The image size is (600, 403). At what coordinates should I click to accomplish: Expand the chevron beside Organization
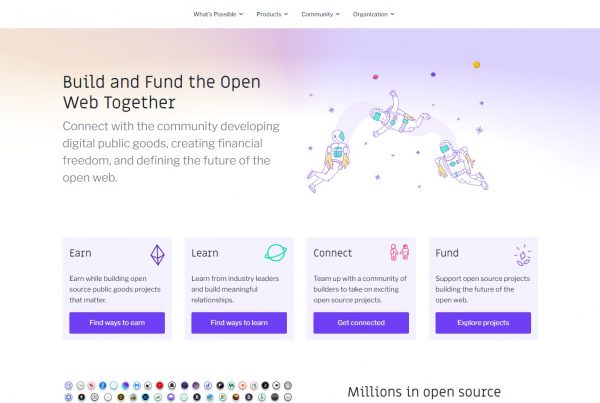392,14
